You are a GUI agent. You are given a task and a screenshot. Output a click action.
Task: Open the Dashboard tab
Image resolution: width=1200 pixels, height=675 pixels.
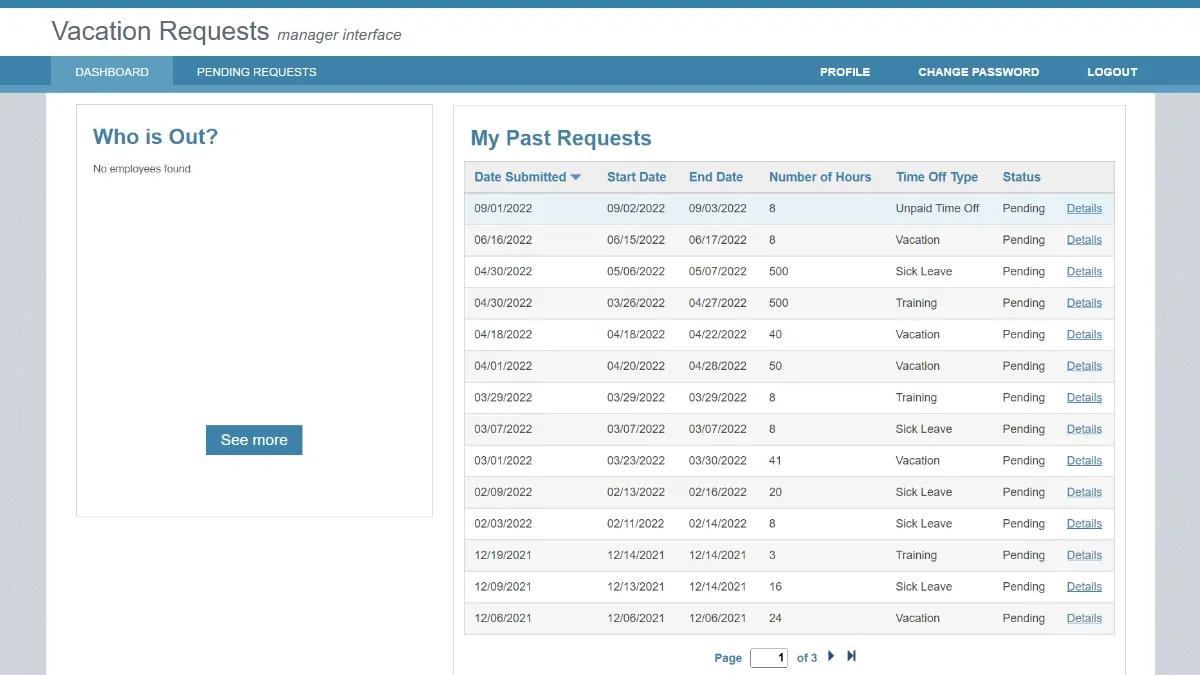tap(112, 72)
